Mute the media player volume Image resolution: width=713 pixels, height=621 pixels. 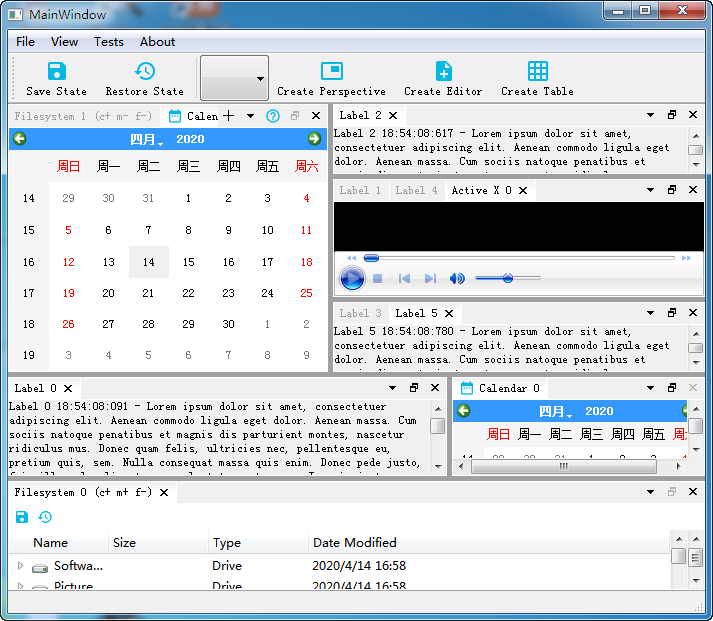[x=457, y=278]
